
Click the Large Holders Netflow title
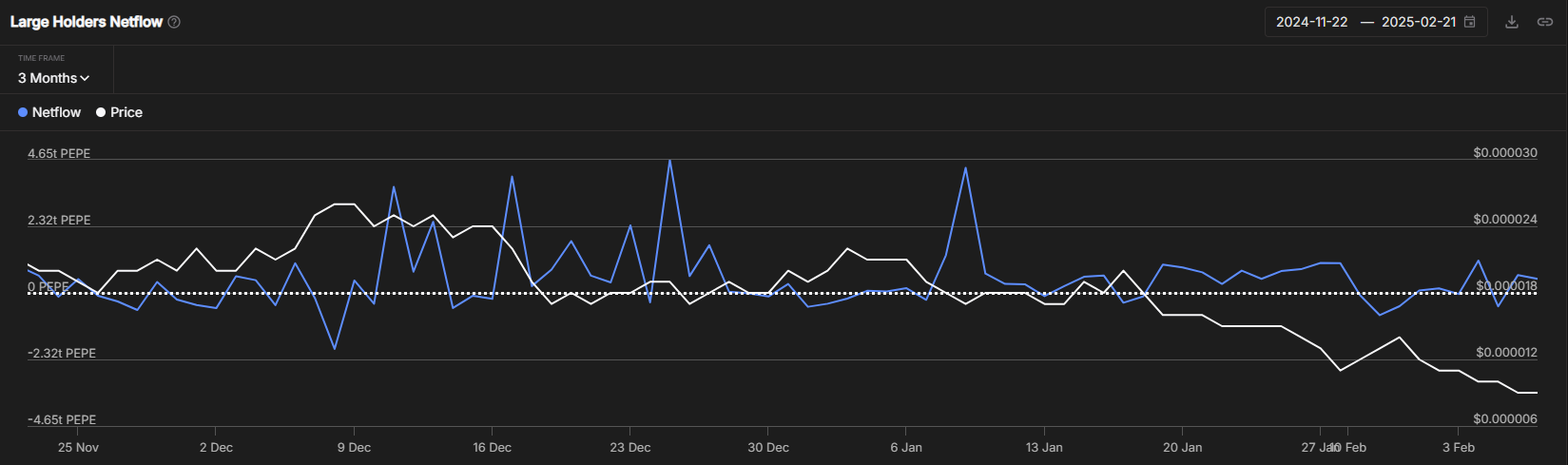pos(87,22)
